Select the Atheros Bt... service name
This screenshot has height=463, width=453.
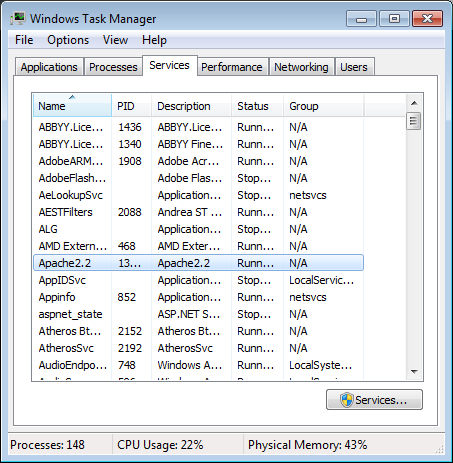pyautogui.click(x=70, y=331)
